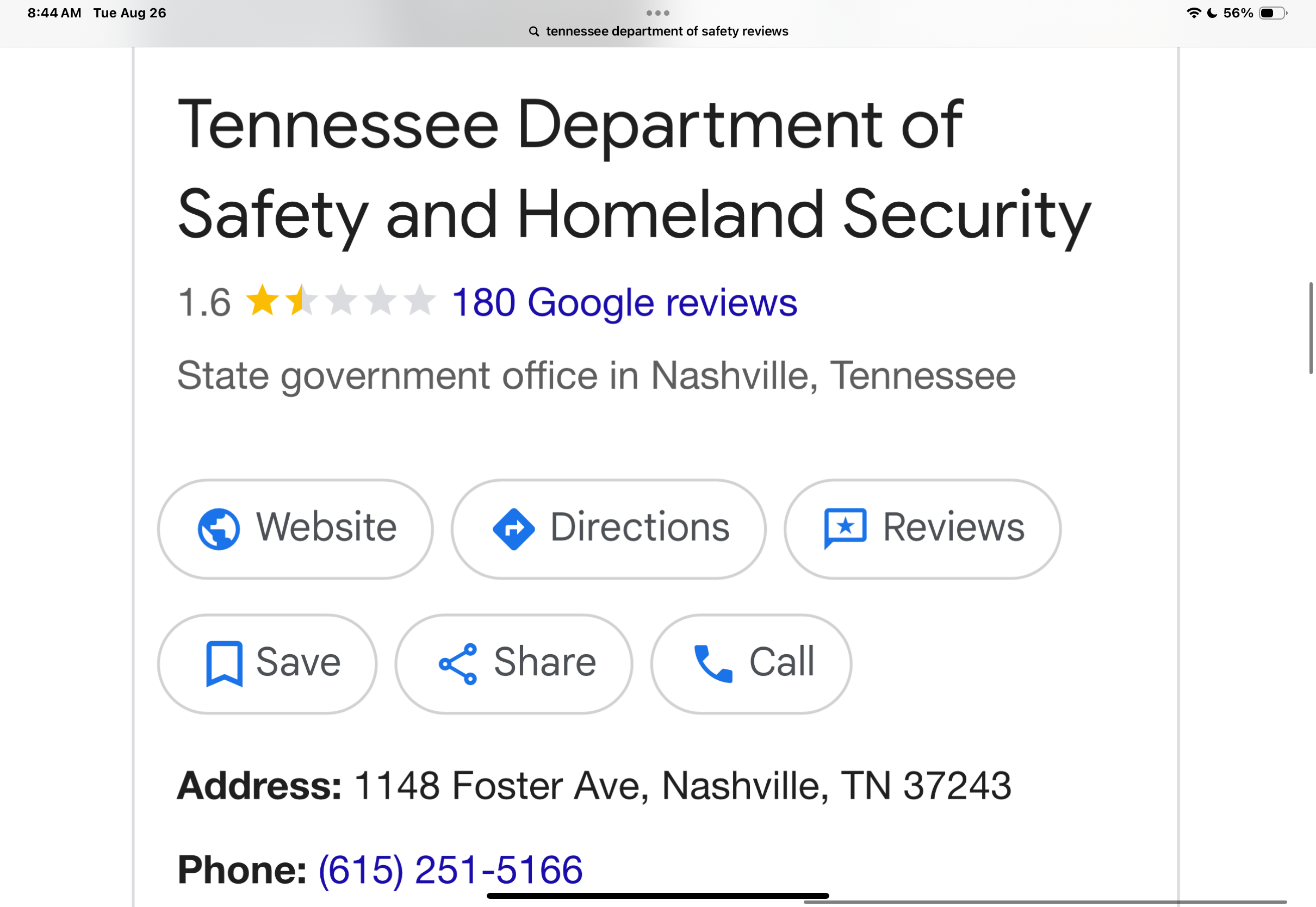The width and height of the screenshot is (1316, 907).
Task: Click the phone handset Call icon
Action: click(x=713, y=664)
